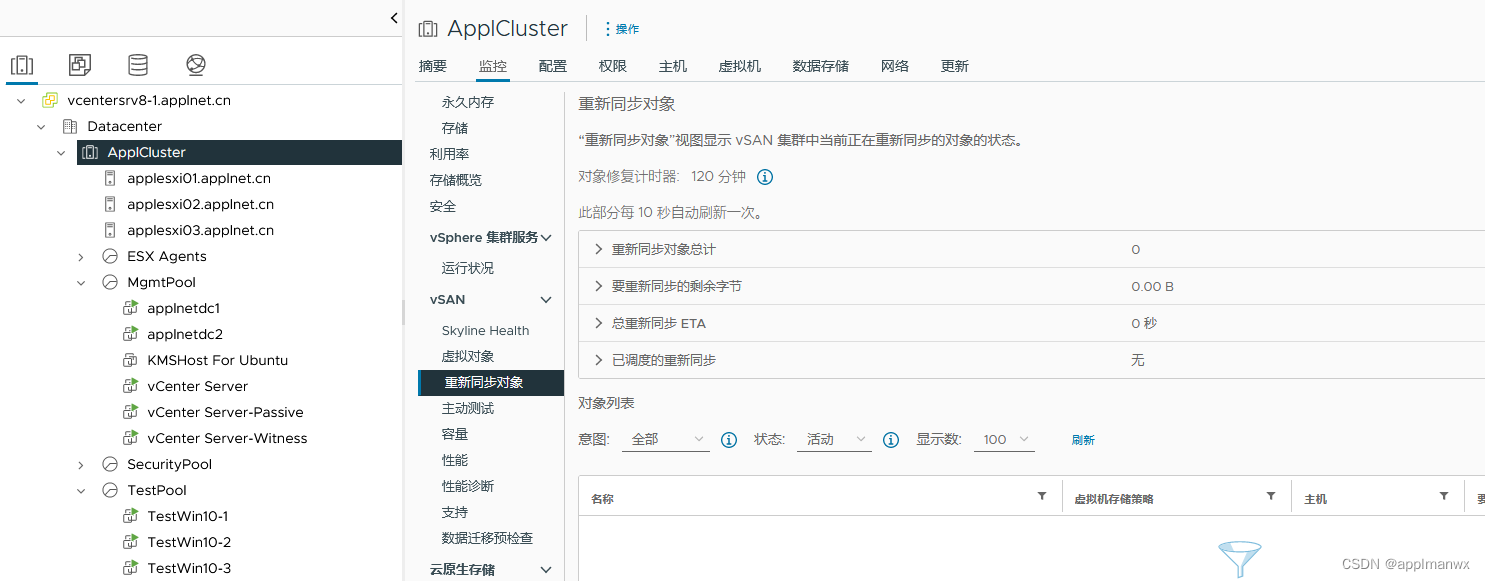Expand the ESX Agents resource pool
The image size is (1485, 581).
(x=81, y=256)
